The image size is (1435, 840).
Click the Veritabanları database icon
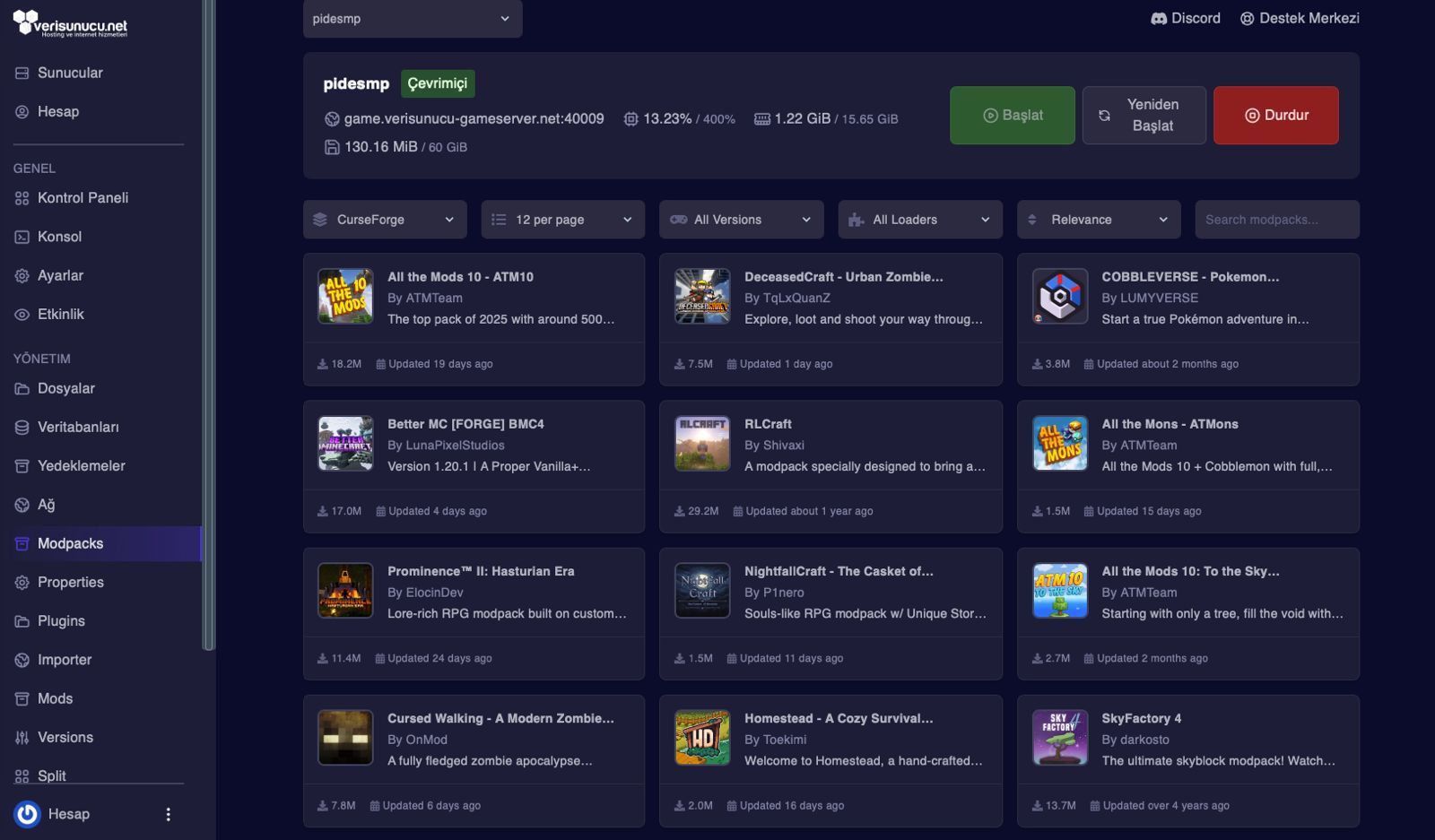point(22,428)
